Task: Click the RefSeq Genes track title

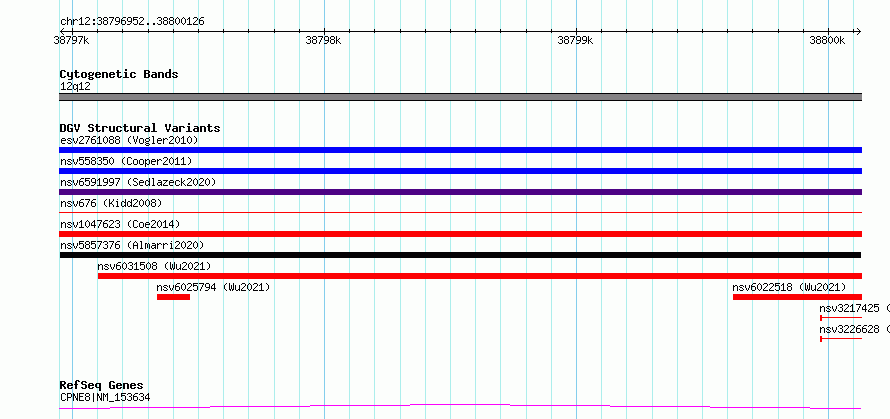Action: tap(101, 386)
